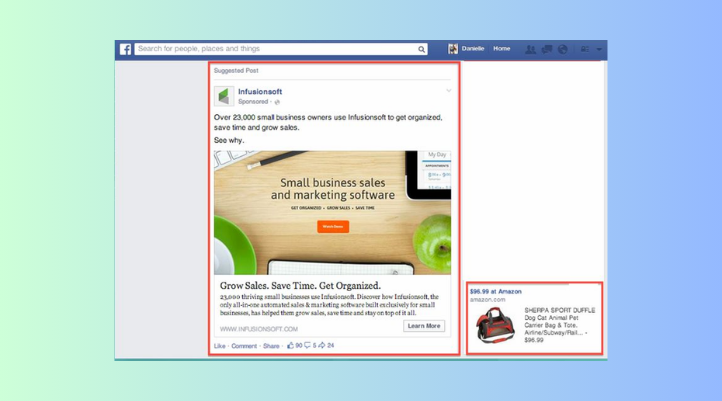The width and height of the screenshot is (722, 401).
Task: Open the friend requests icon
Action: (530, 49)
